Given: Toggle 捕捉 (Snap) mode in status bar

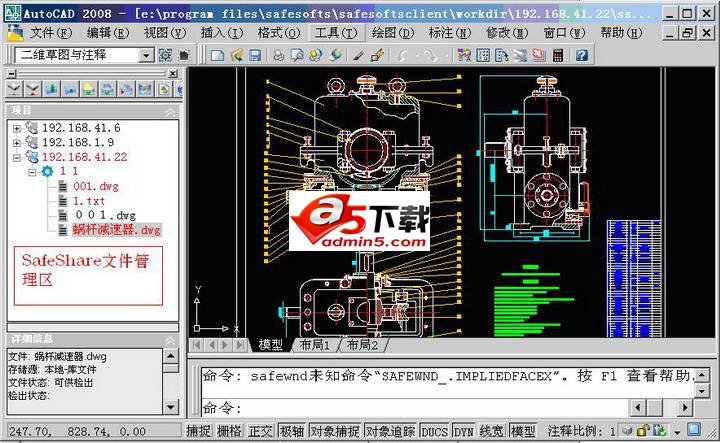Looking at the screenshot, I should click(x=199, y=431).
